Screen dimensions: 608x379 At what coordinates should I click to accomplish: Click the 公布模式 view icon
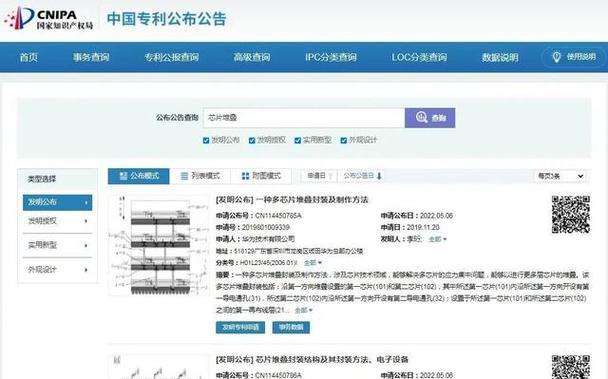click(x=123, y=176)
